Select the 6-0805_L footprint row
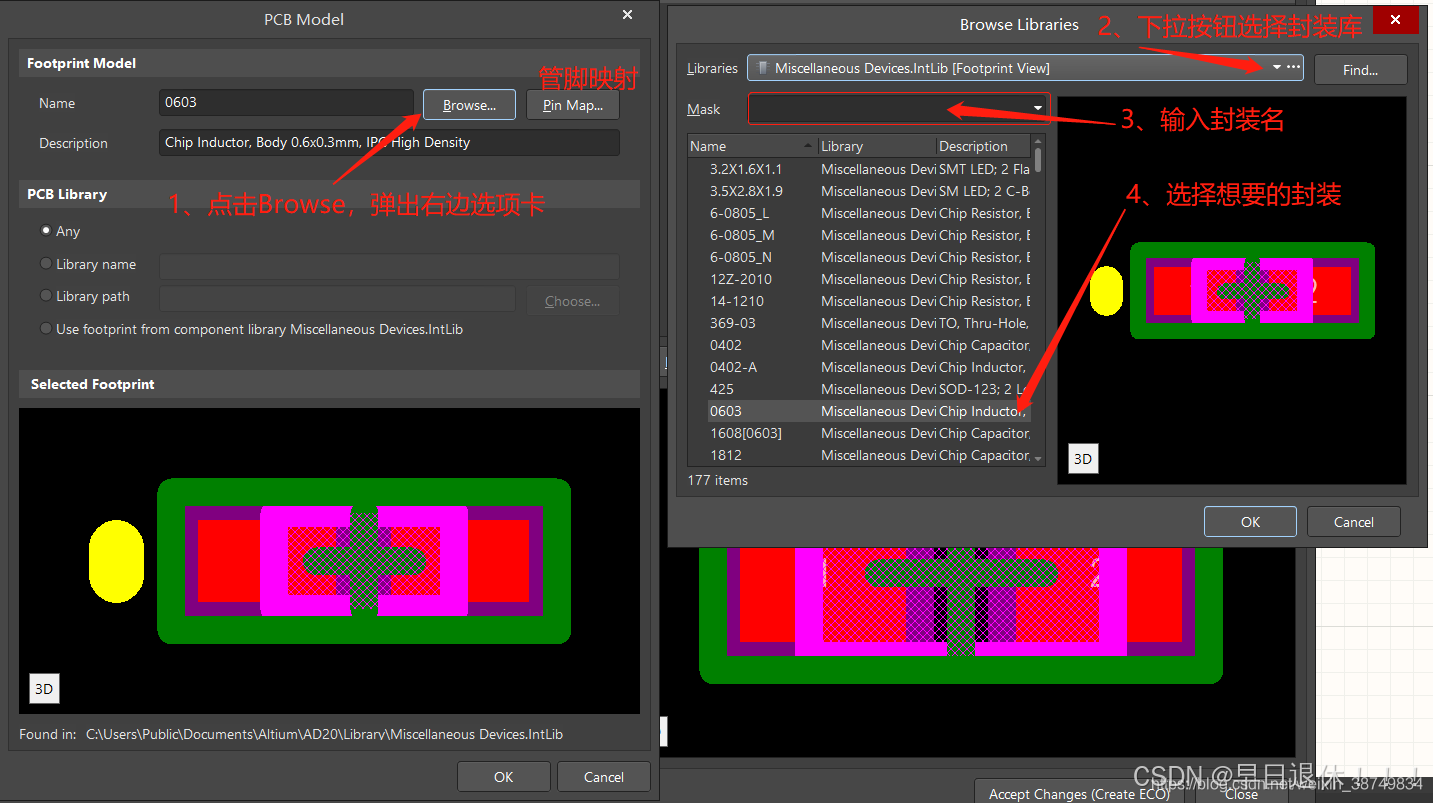The image size is (1433, 803). pyautogui.click(x=859, y=213)
